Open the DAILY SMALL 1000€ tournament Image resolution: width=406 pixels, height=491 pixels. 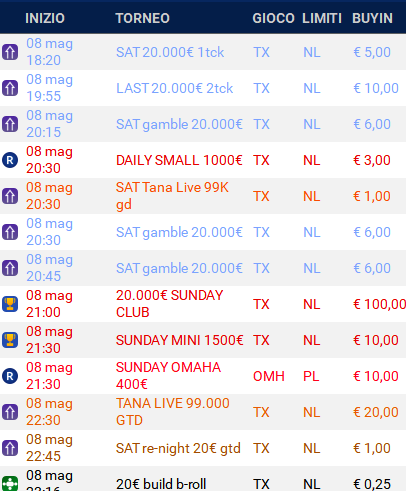[179, 160]
